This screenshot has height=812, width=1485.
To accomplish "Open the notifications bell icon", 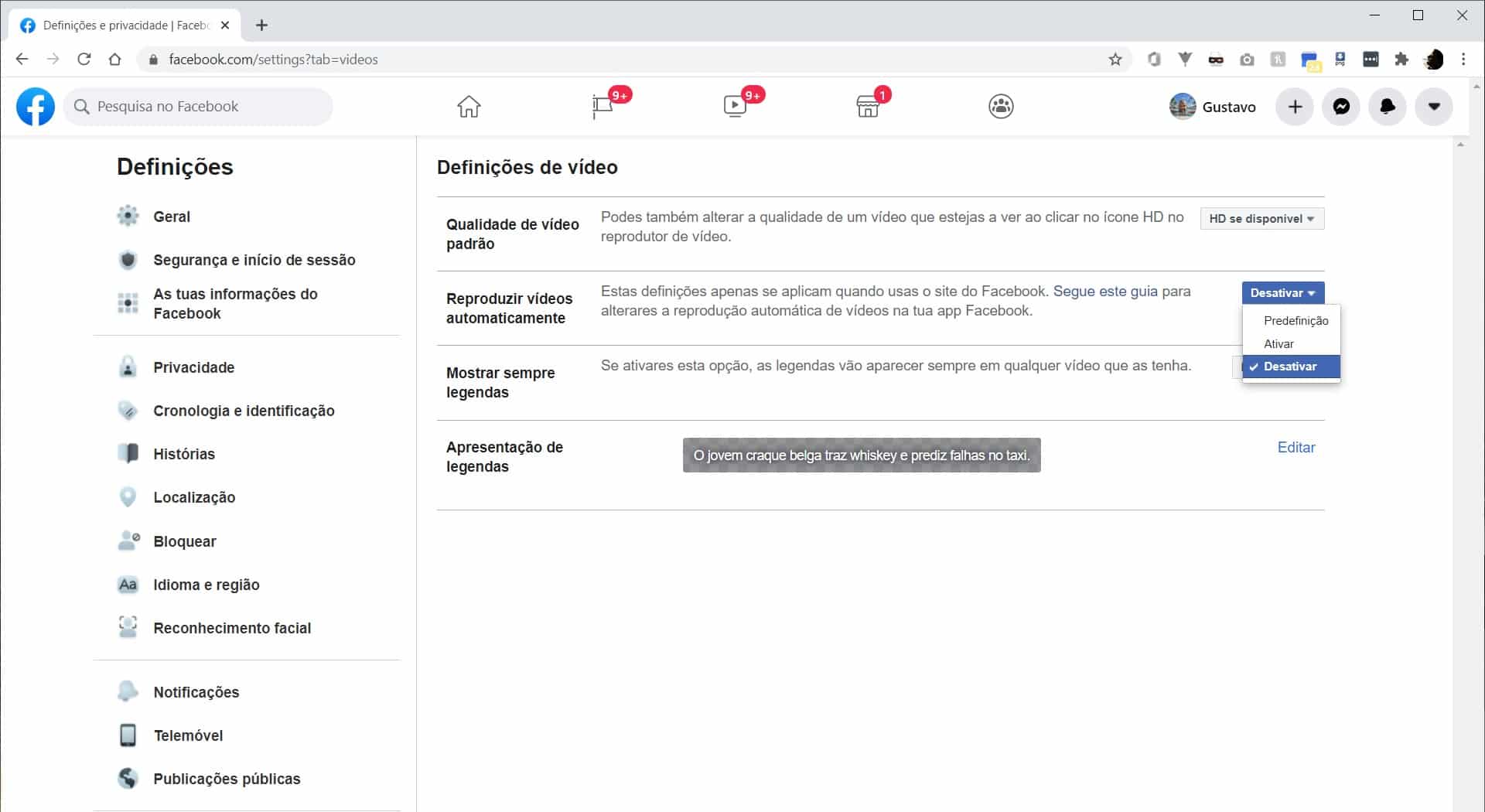I will click(1388, 107).
